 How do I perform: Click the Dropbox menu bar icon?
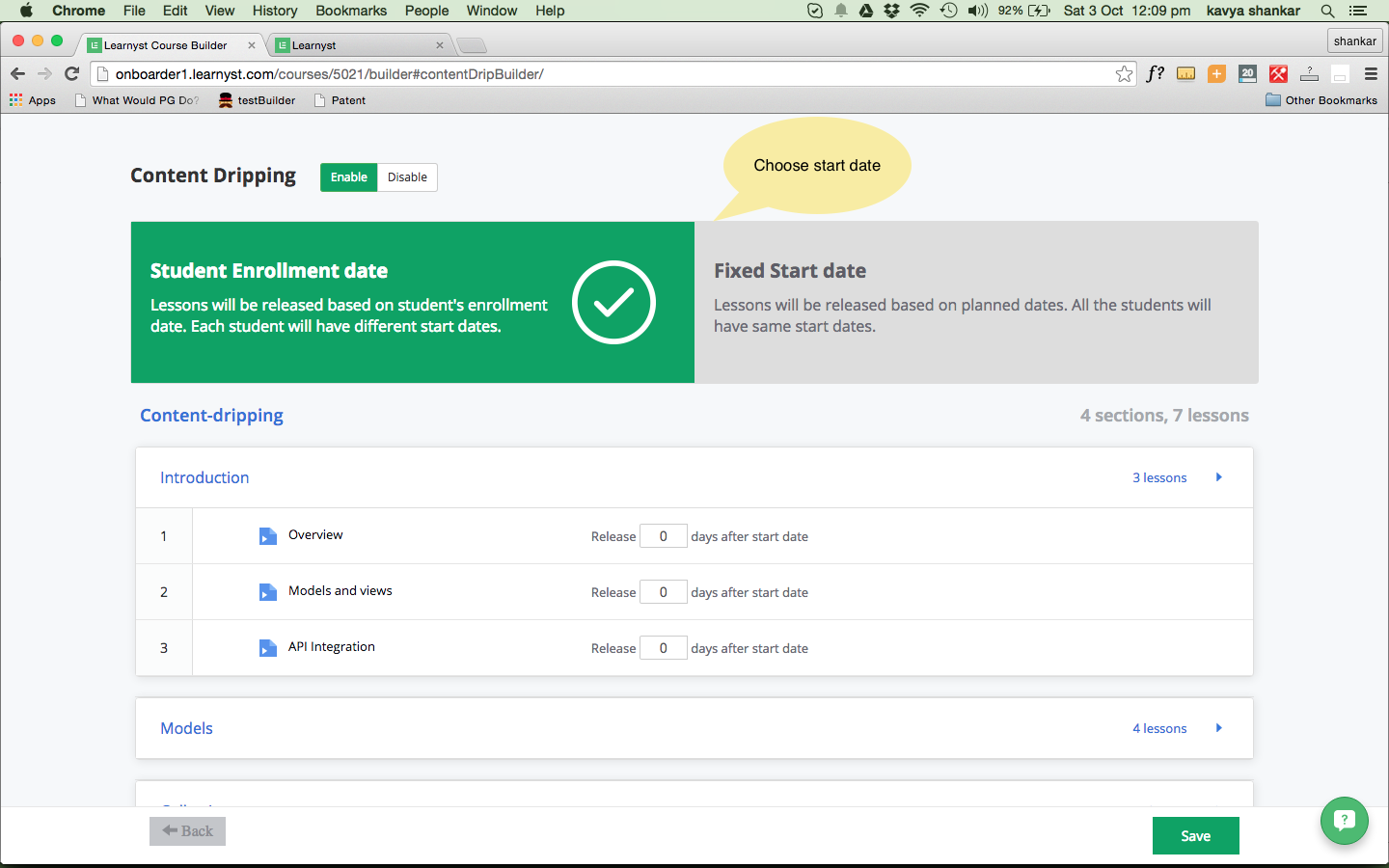pos(891,11)
